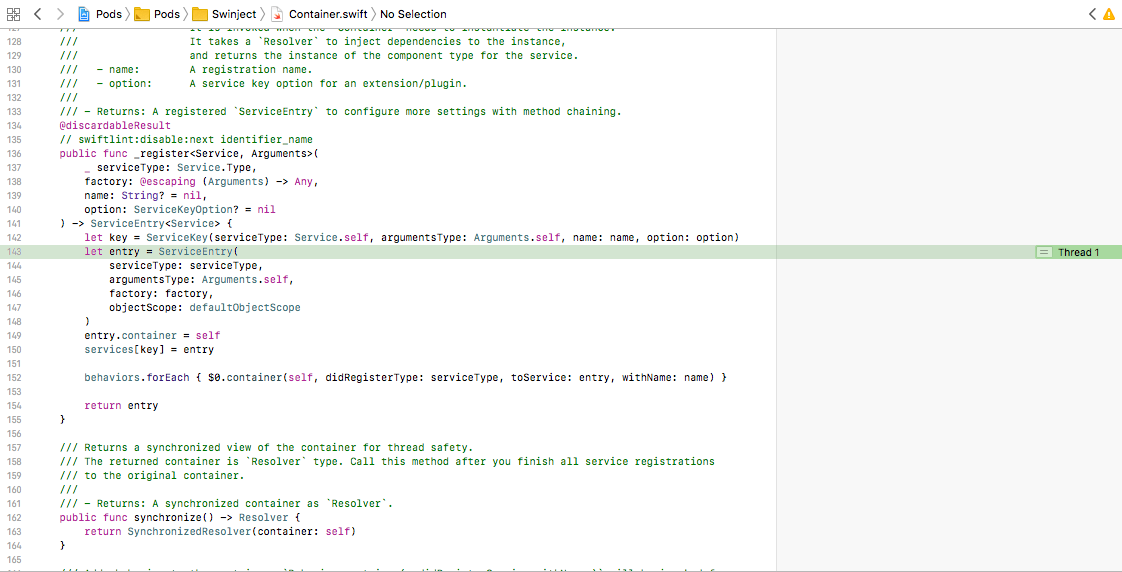Click line number 136 in gutter
The image size is (1122, 572).
coord(14,154)
